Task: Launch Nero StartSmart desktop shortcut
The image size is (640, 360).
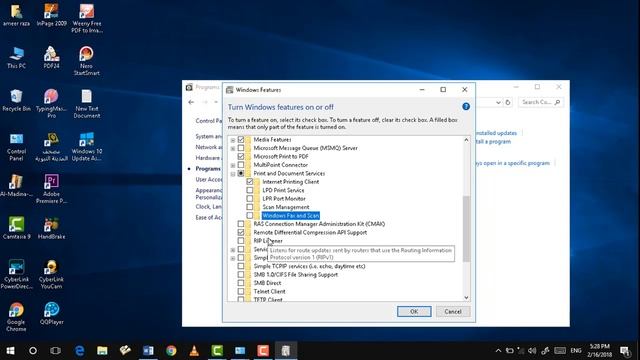Action: (87, 61)
